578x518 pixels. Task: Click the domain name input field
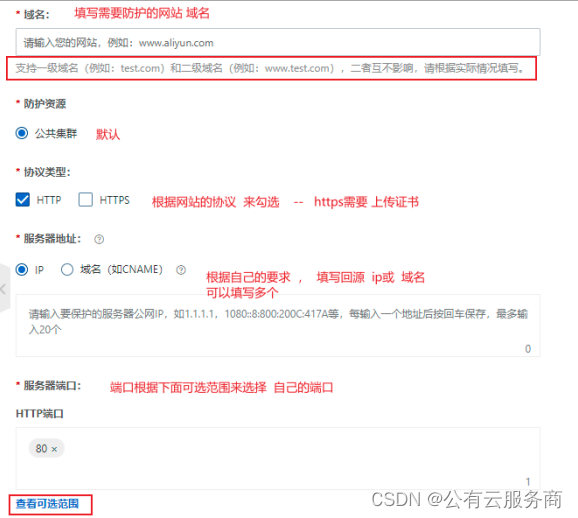click(278, 42)
